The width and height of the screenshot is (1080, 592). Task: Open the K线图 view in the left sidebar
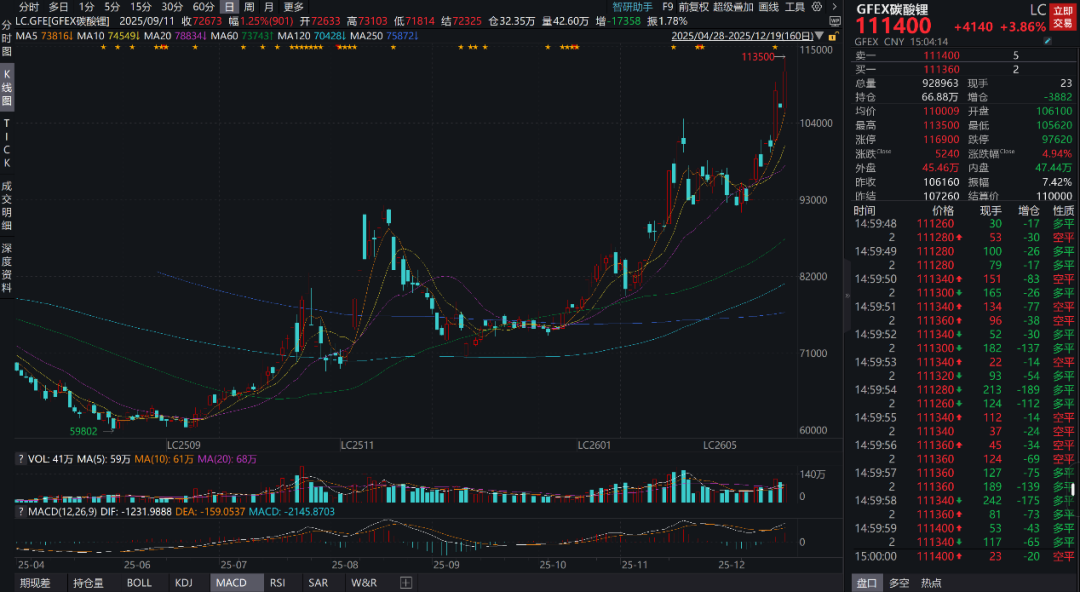[x=7, y=88]
